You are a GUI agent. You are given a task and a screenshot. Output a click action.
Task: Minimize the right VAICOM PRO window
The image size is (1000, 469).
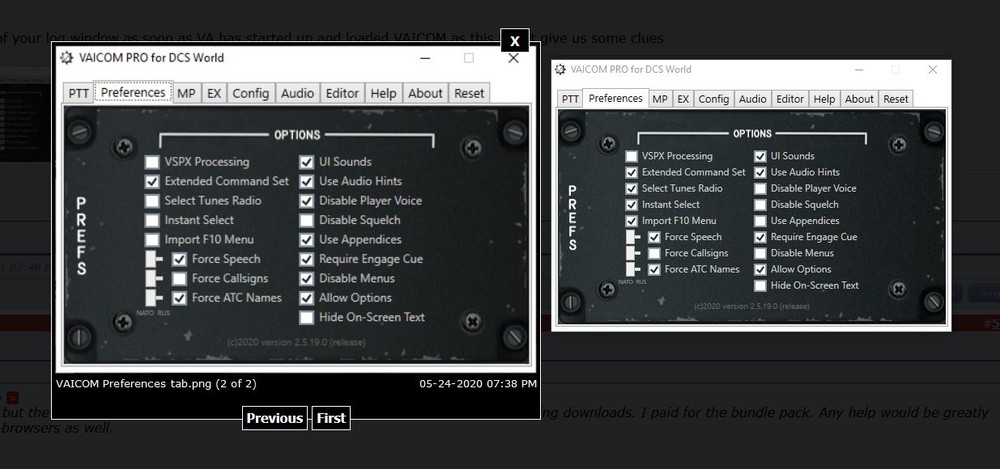[859, 70]
